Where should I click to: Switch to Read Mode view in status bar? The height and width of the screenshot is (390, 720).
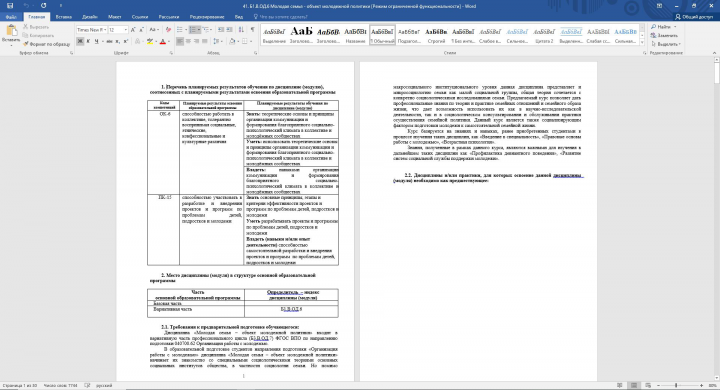coord(619,386)
